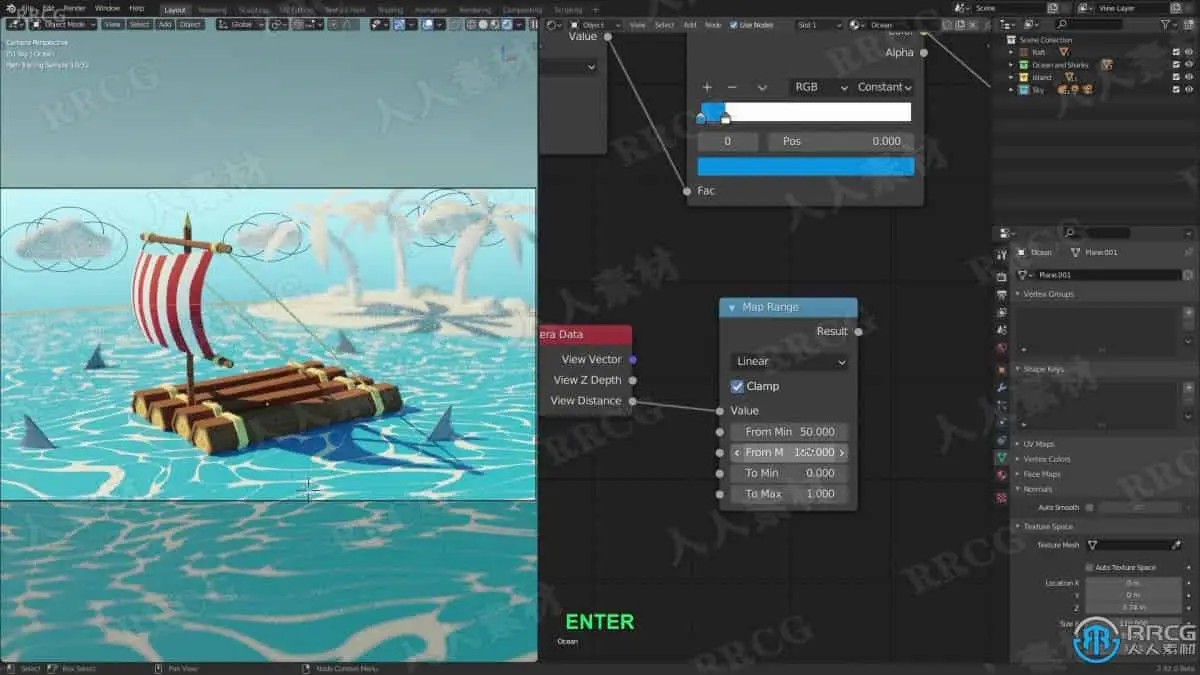Screen dimensions: 1200x675
Task: Click the Alpha output socket
Action: (x=924, y=52)
